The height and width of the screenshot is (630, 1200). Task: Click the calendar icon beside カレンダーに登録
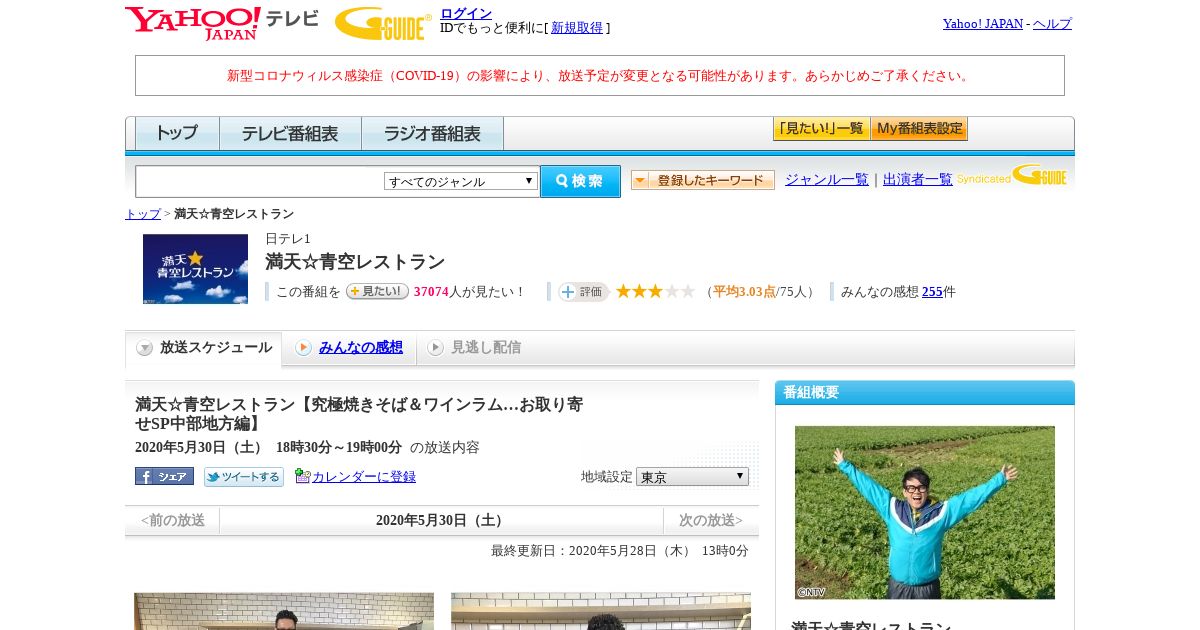(303, 476)
